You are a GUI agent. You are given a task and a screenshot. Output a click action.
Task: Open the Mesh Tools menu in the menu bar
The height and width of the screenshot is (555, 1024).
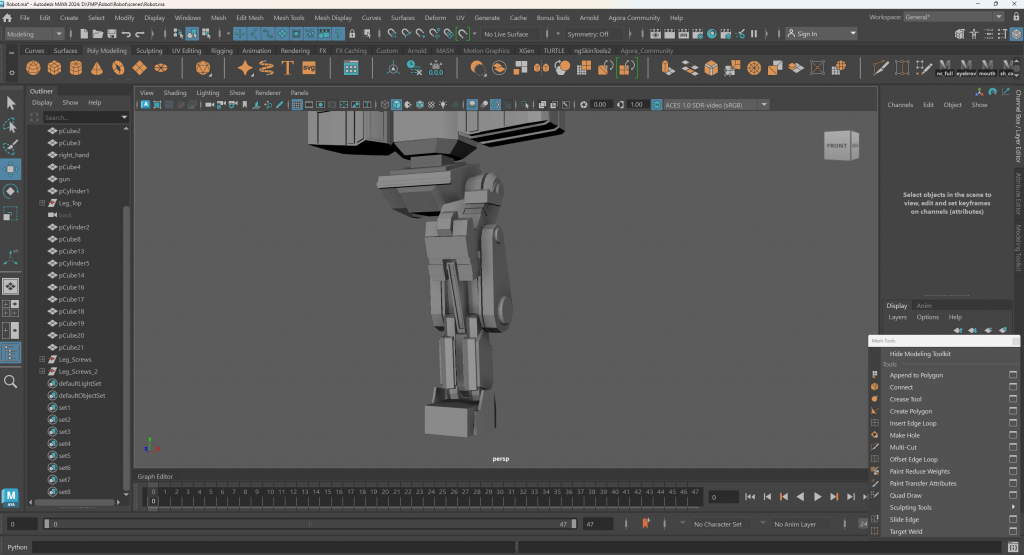click(x=288, y=18)
